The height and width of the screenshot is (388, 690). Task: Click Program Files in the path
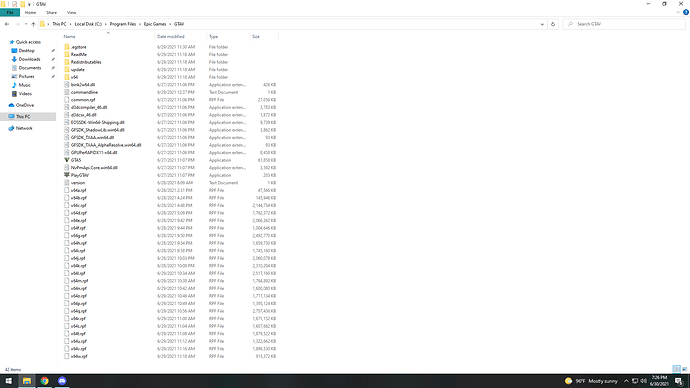pos(123,24)
